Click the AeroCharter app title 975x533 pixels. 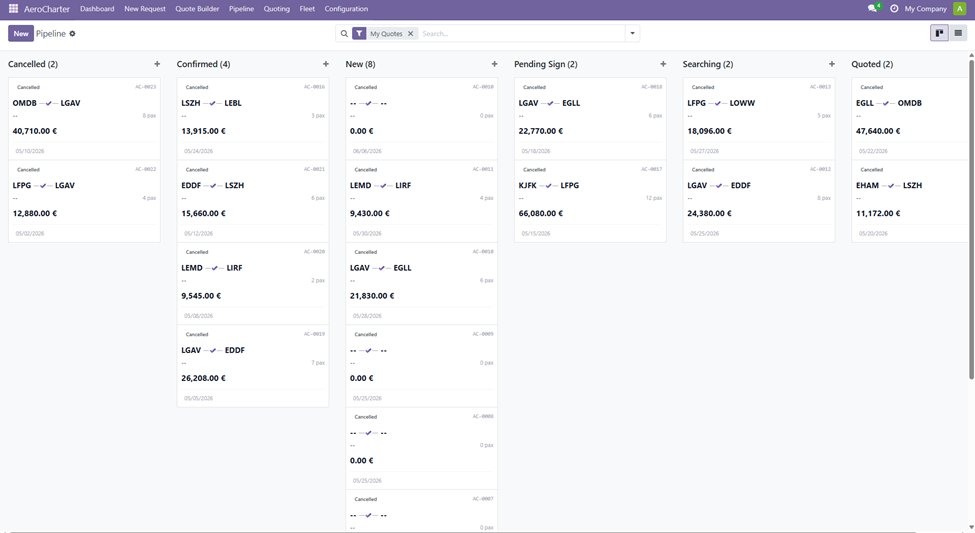click(47, 9)
